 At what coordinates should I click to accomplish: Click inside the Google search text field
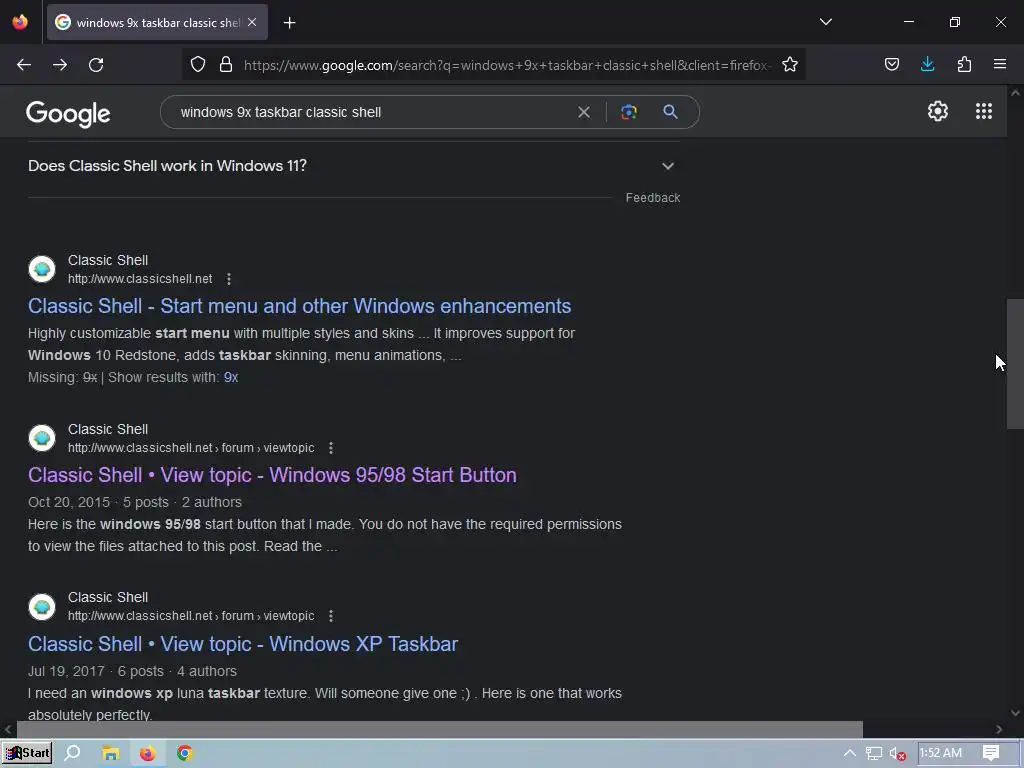(372, 112)
